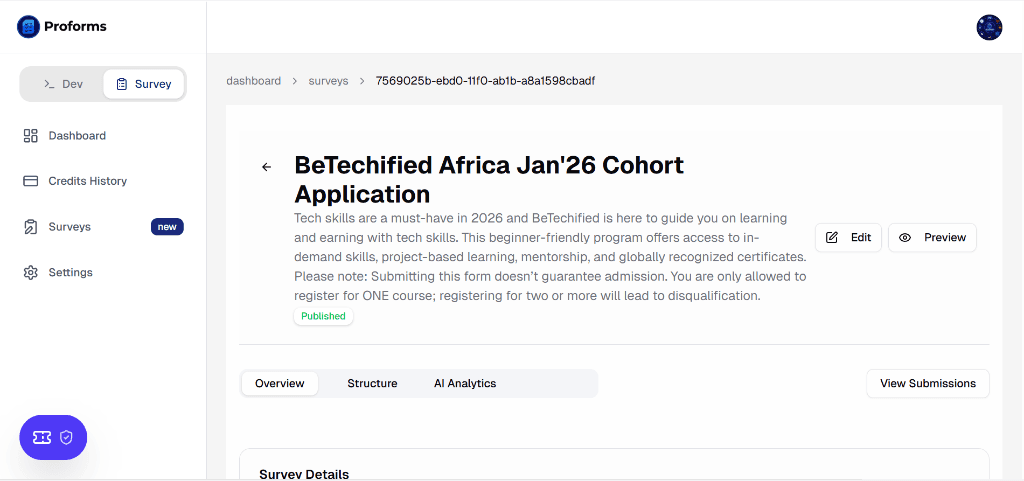Switch to the AI Analytics tab

[x=464, y=383]
